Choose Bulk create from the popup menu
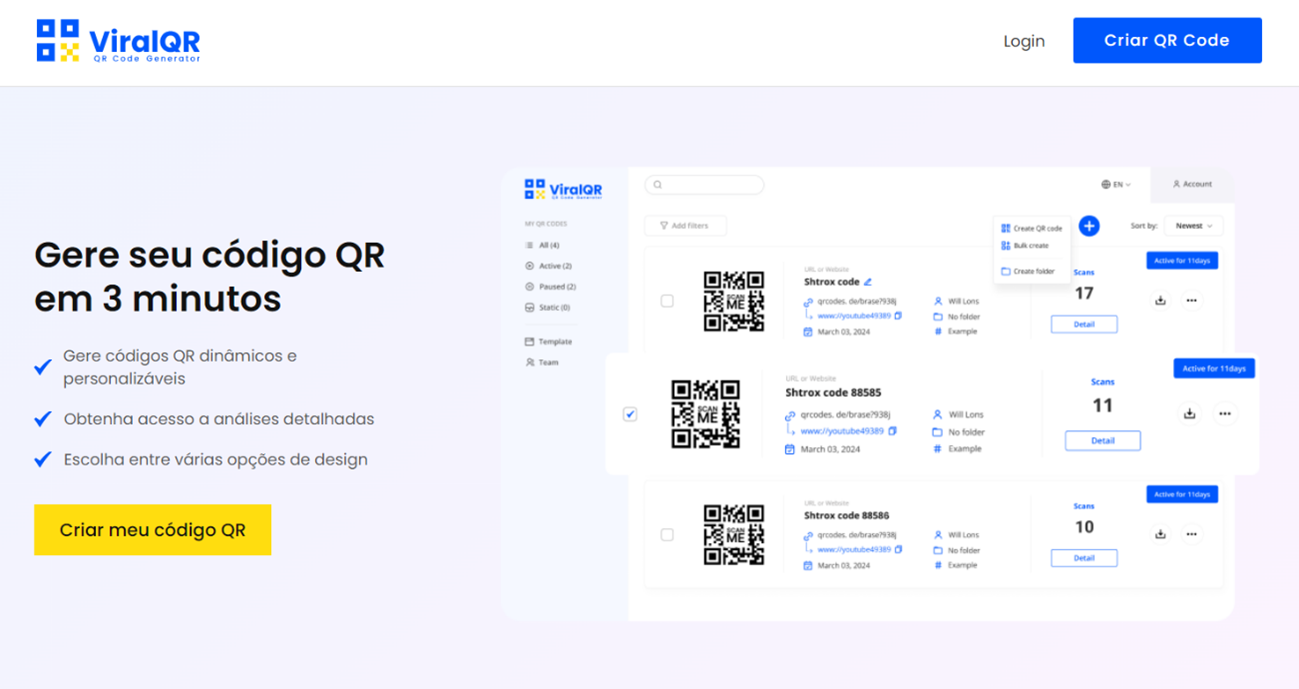Viewport: 1299px width, 689px height. 1025,245
